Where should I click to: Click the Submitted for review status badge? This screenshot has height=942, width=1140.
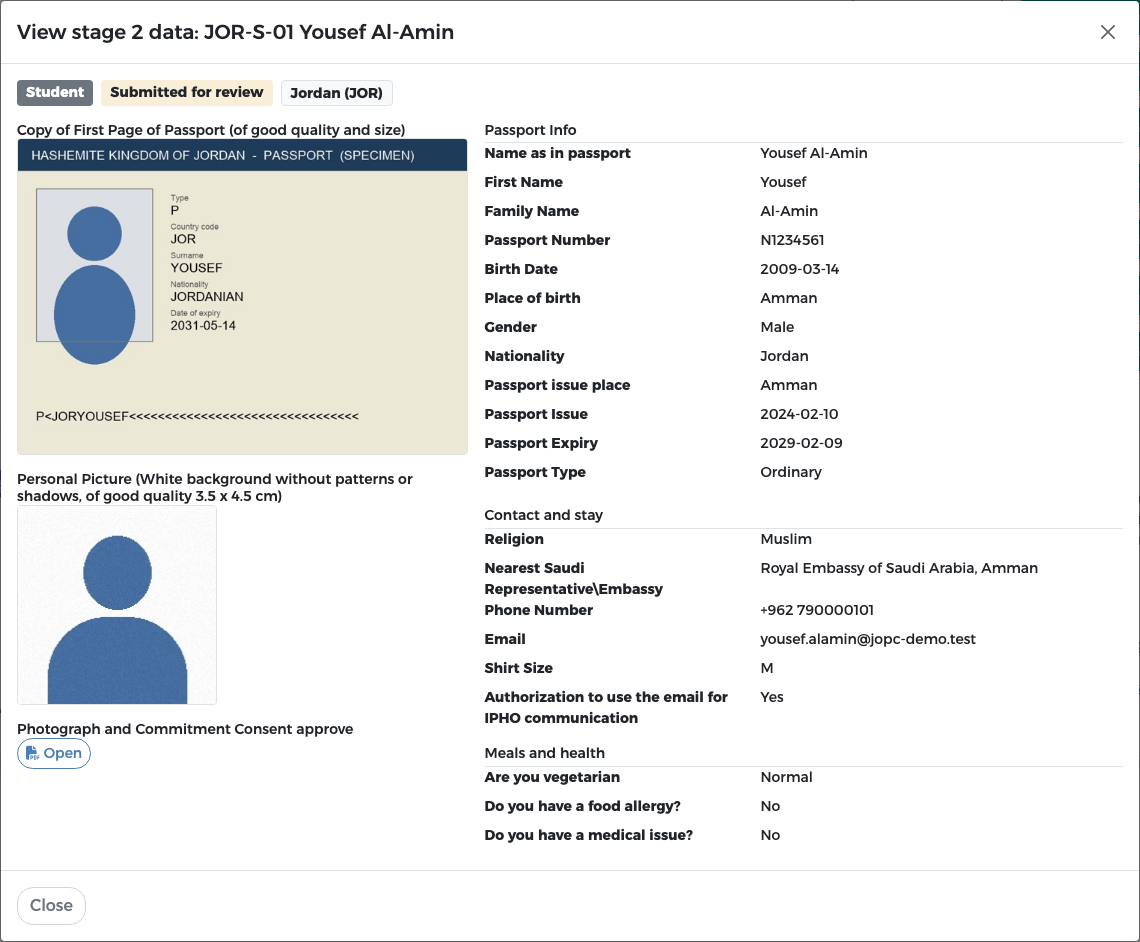tap(187, 92)
